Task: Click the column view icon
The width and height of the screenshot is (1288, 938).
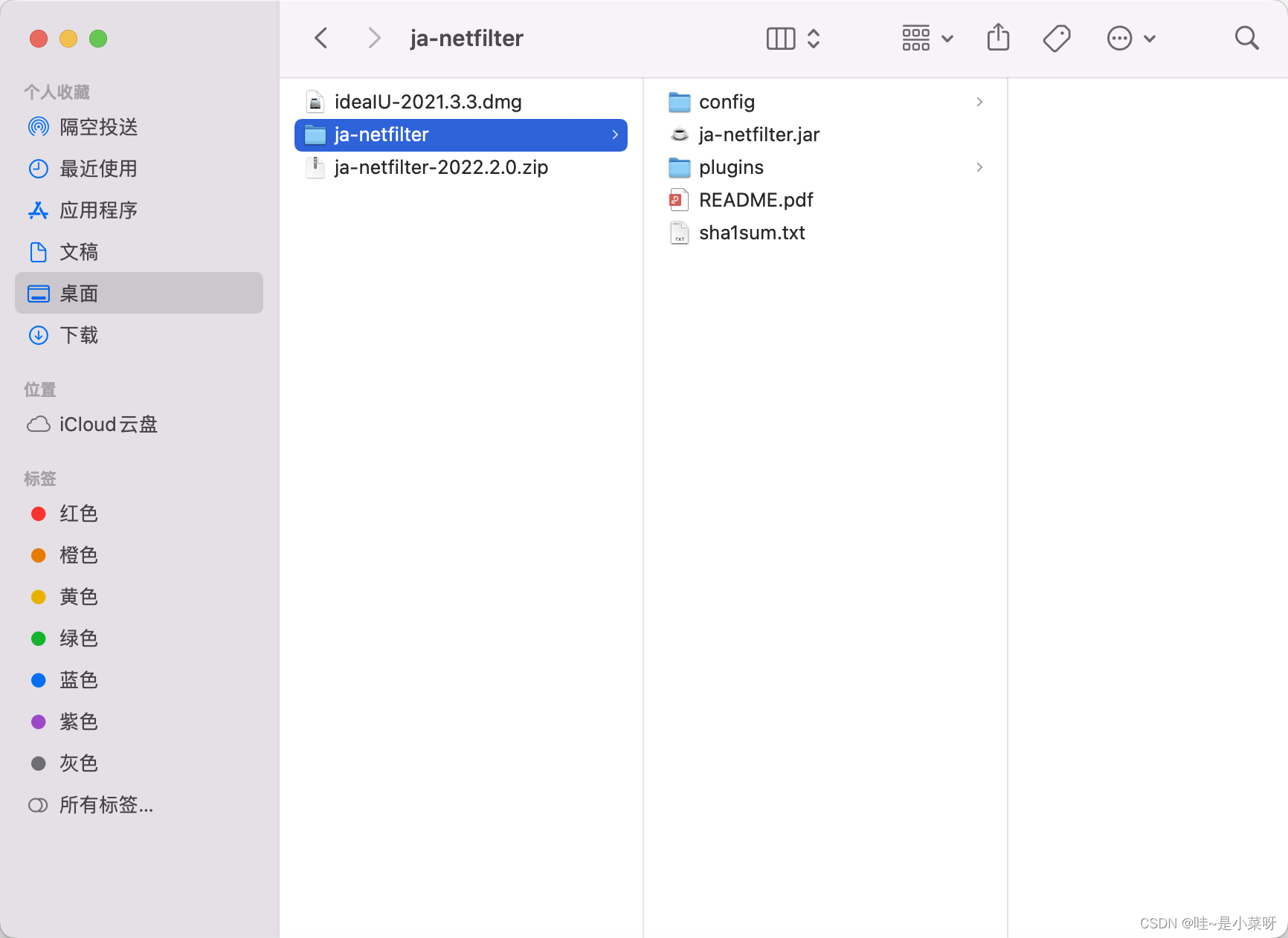Action: pyautogui.click(x=781, y=39)
